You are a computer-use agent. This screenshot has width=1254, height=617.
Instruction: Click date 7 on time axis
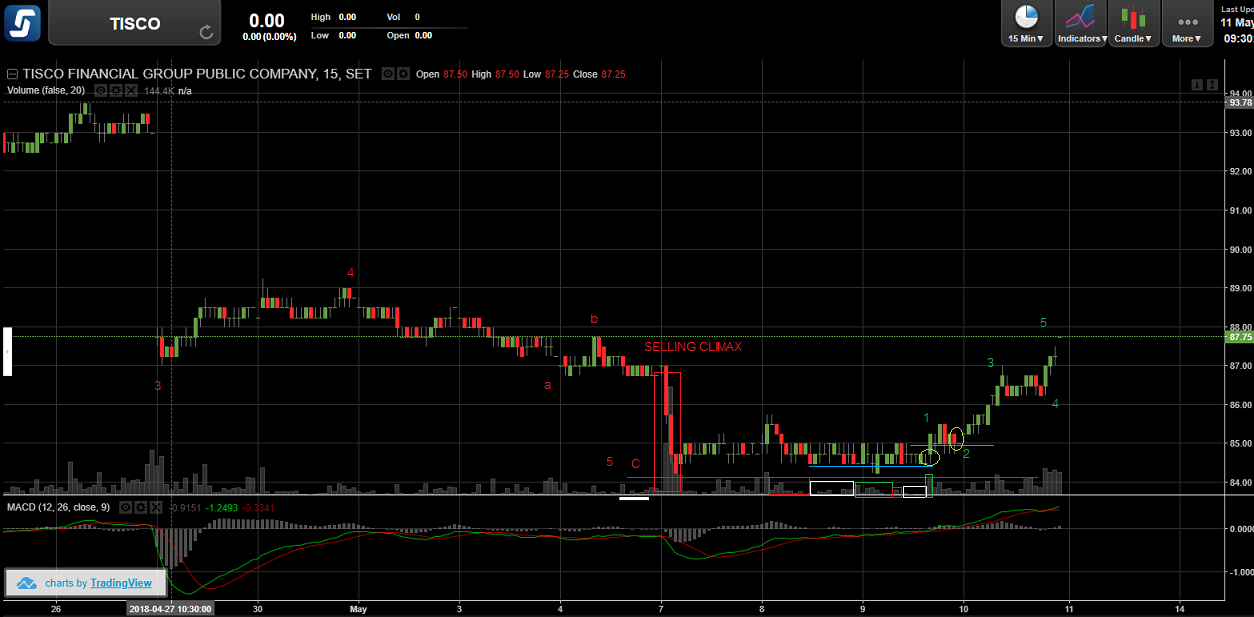(x=662, y=608)
